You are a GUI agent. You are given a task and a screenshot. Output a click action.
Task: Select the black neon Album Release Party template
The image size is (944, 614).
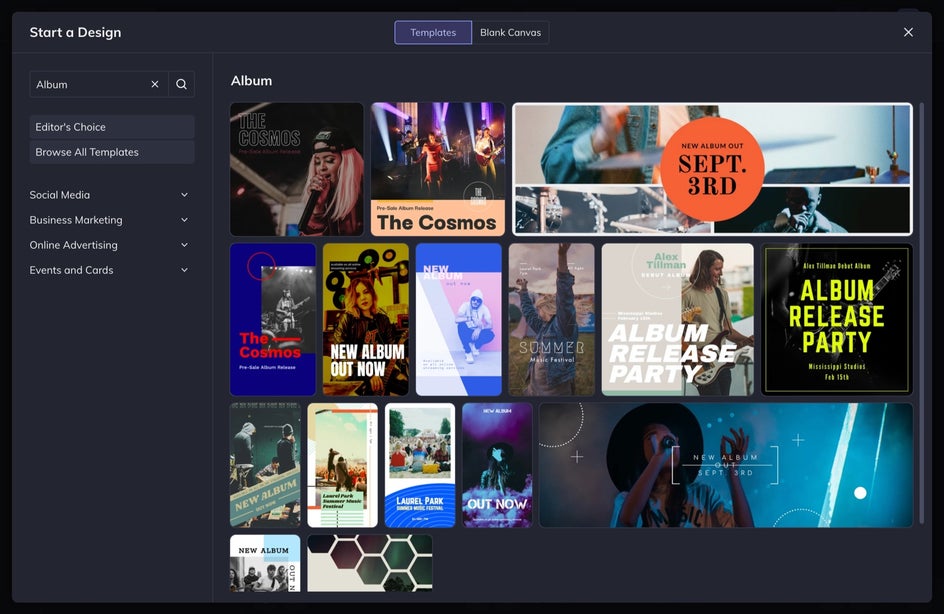coord(837,319)
